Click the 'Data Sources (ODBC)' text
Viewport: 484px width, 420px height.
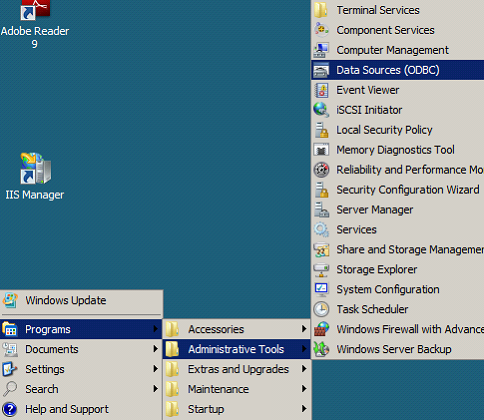pyautogui.click(x=388, y=70)
